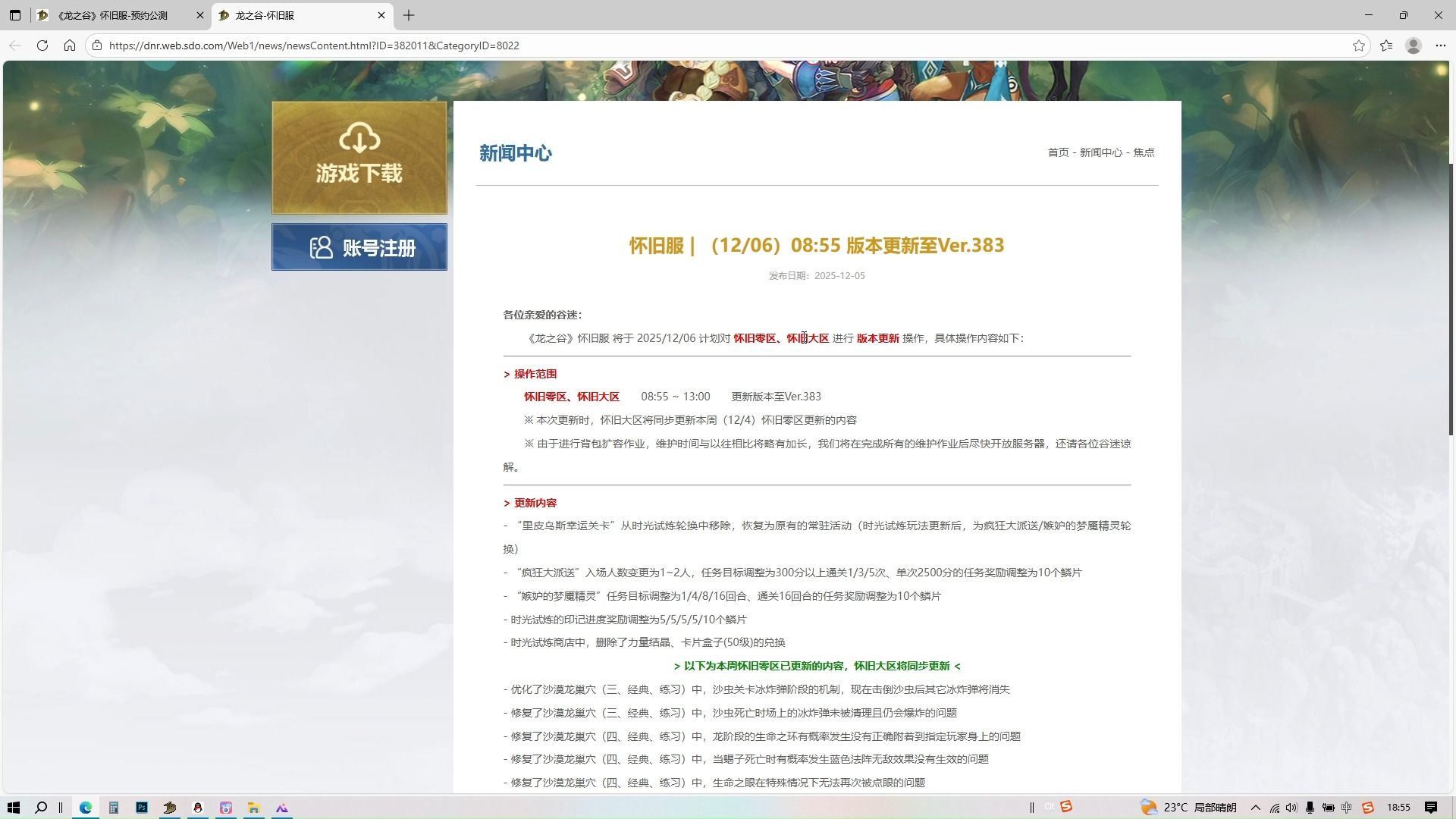This screenshot has width=1456, height=819.
Task: Close the 龙之谷-怀旧服 tab
Action: point(381,15)
